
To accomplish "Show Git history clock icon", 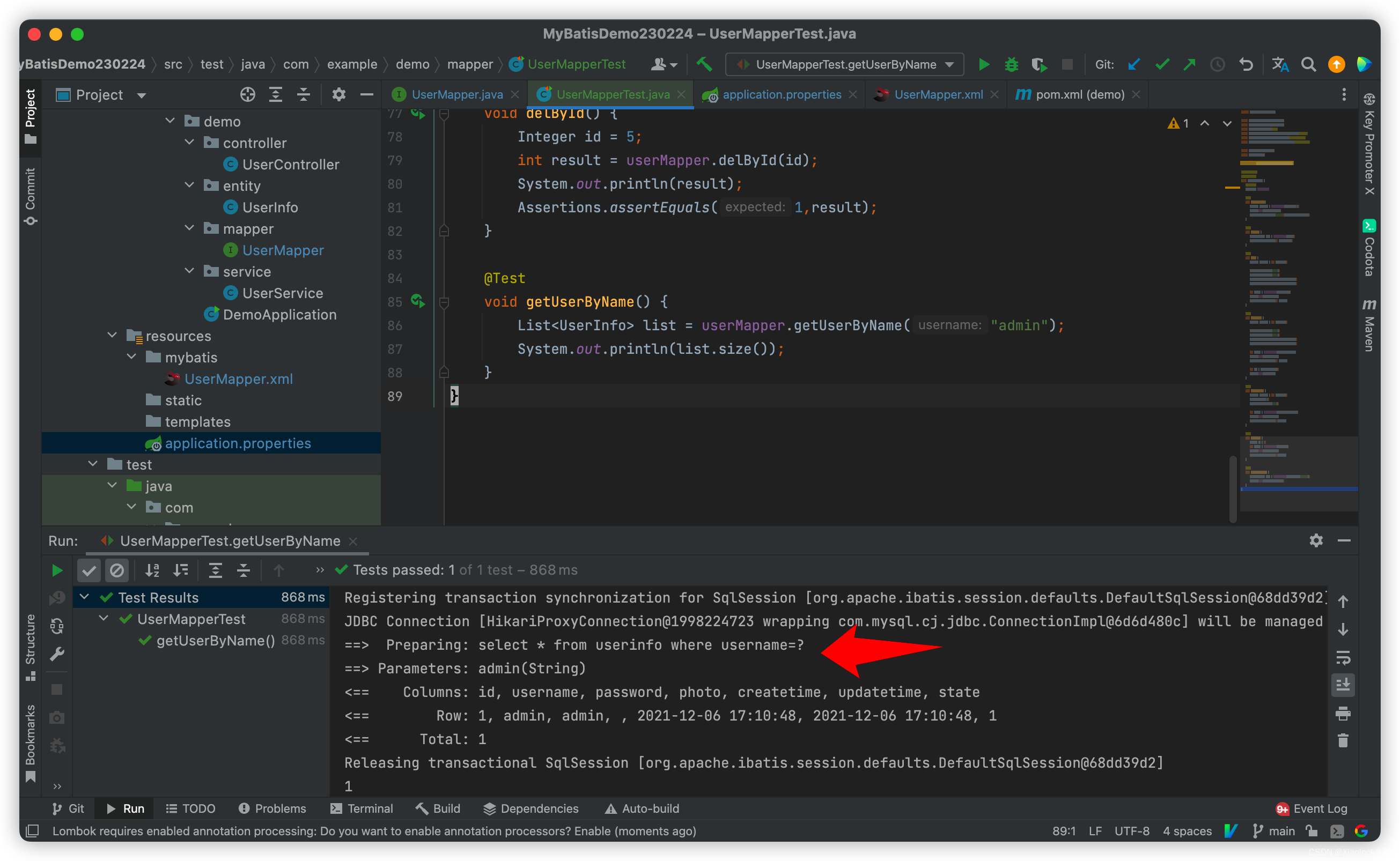I will [x=1218, y=64].
